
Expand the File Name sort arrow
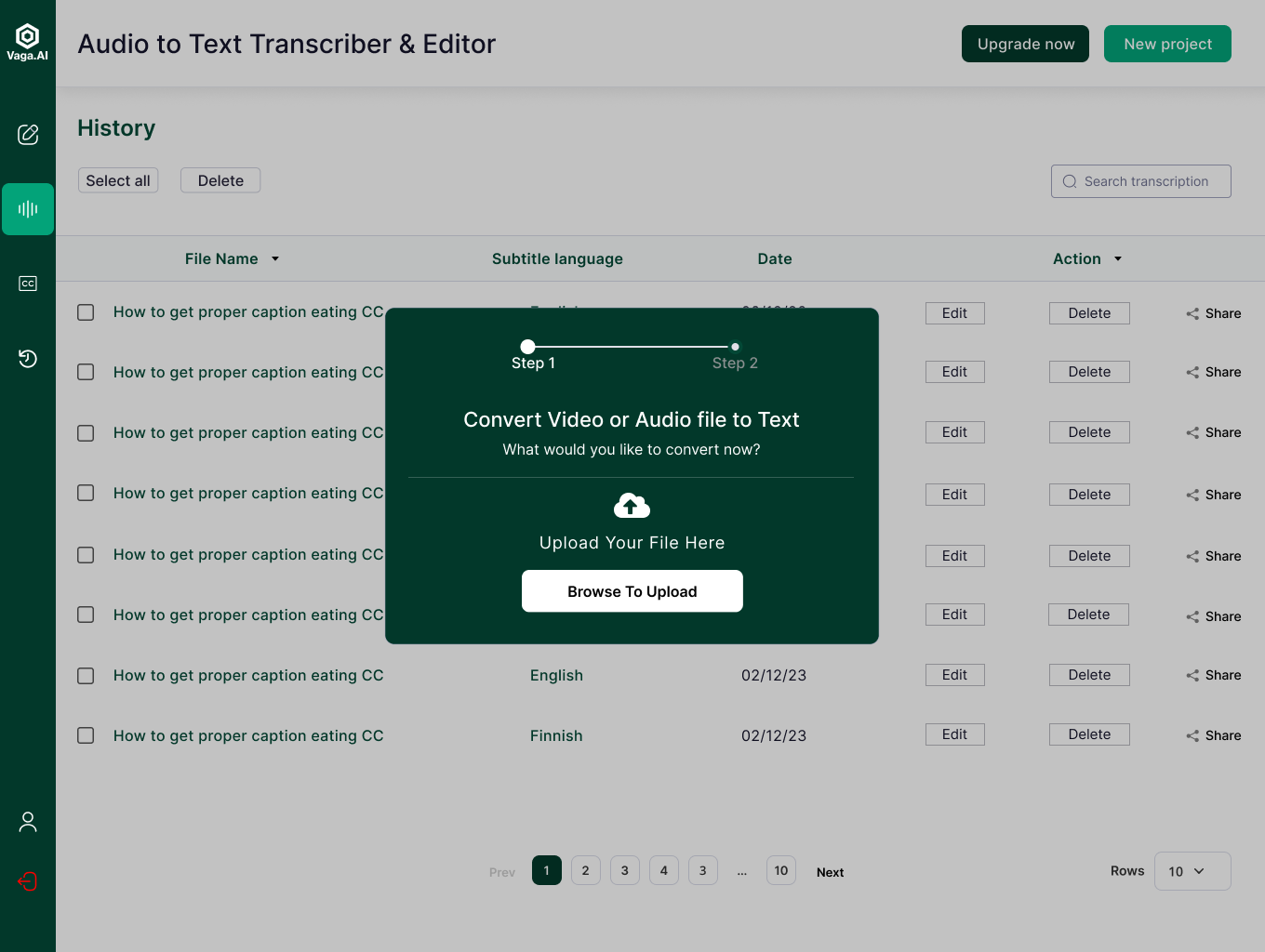pyautogui.click(x=275, y=259)
